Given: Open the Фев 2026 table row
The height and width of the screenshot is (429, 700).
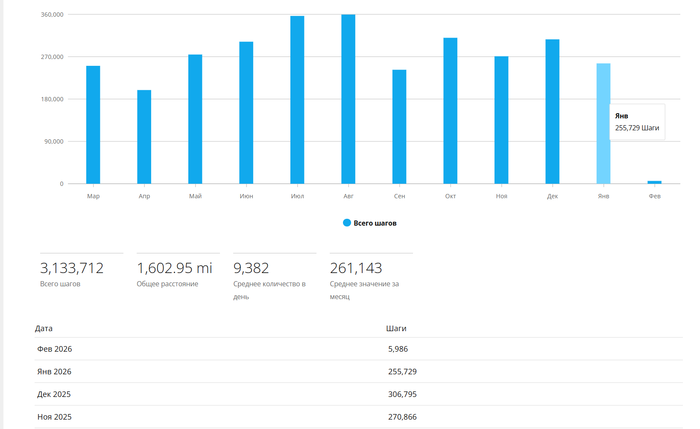Looking at the screenshot, I should tap(358, 349).
